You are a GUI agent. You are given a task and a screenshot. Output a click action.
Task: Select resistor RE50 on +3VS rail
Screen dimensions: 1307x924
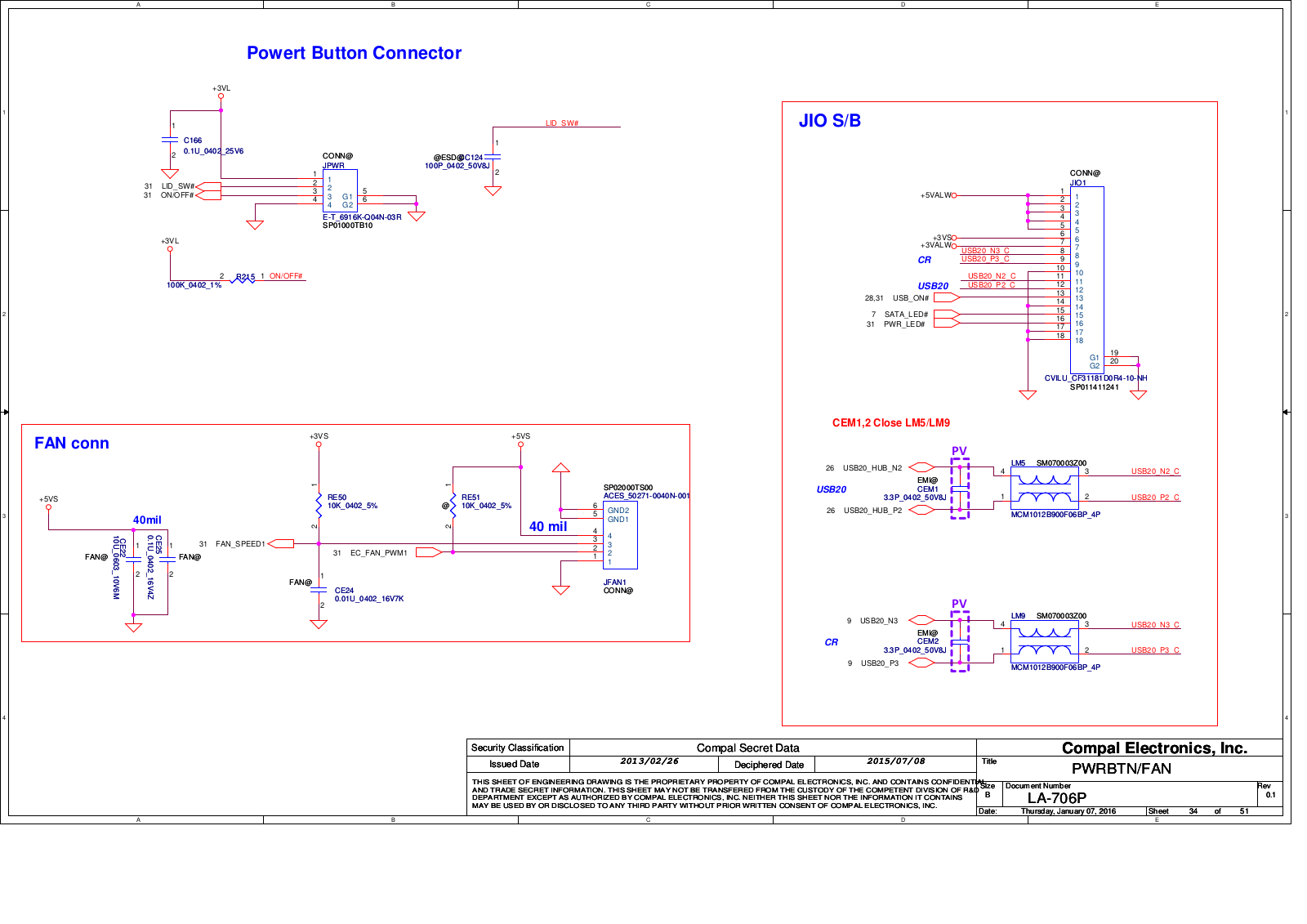pyautogui.click(x=319, y=504)
